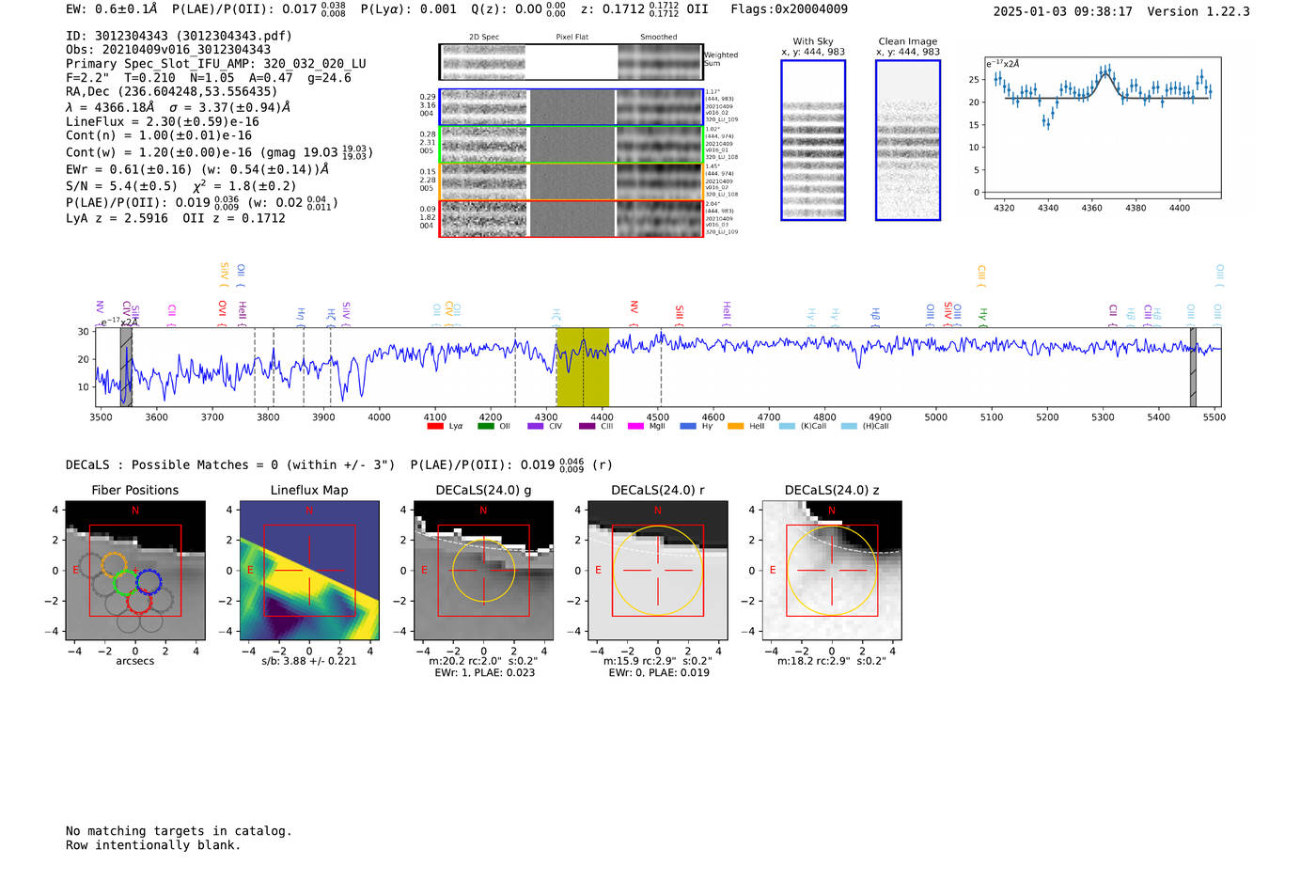Click the blue Hγ legend swatch
This screenshot has width=1316, height=896.
[688, 426]
